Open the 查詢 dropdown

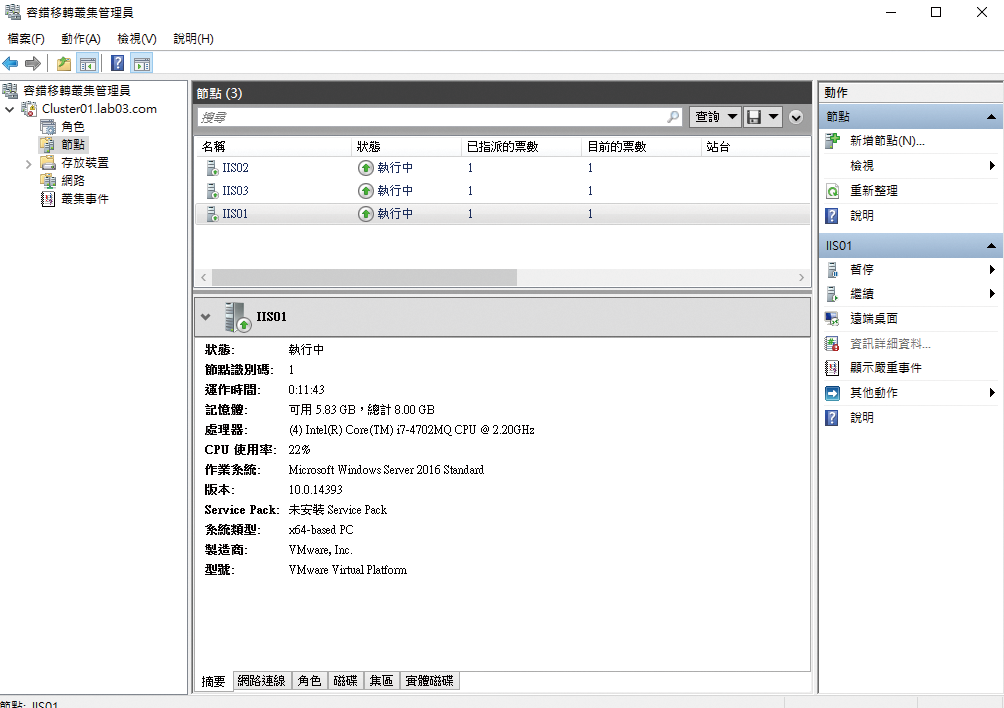point(715,117)
